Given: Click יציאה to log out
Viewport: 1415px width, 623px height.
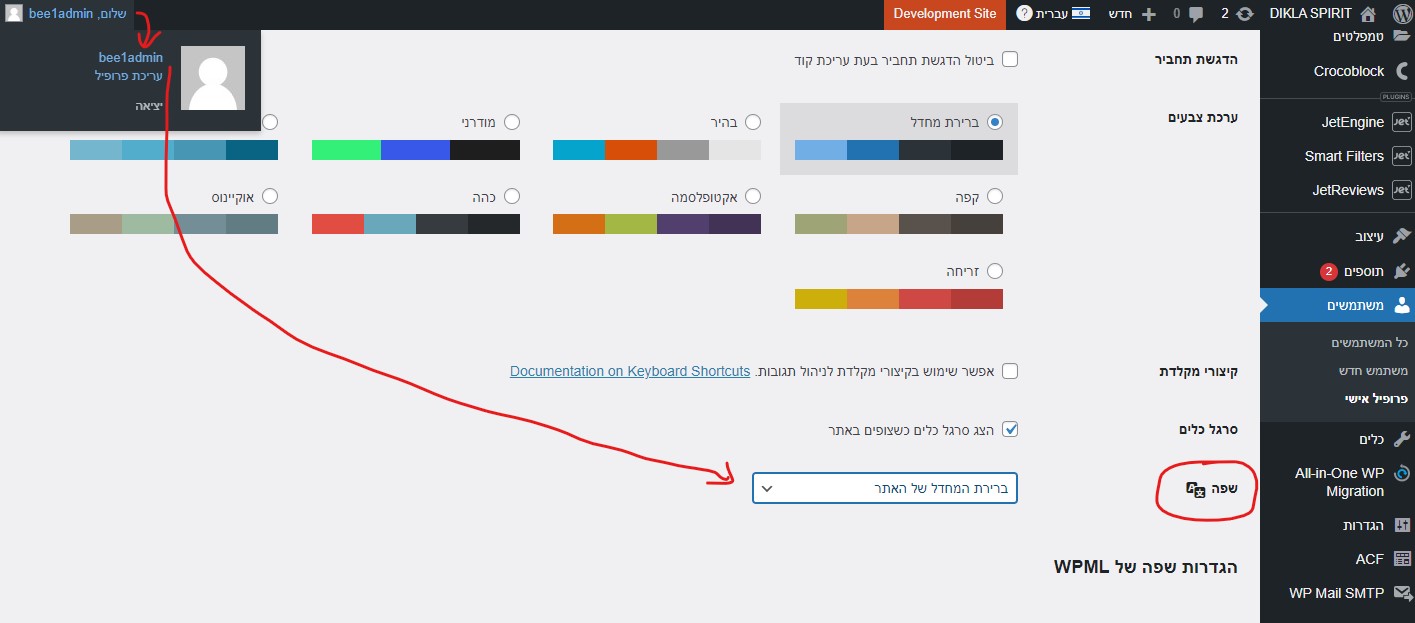Looking at the screenshot, I should [150, 105].
